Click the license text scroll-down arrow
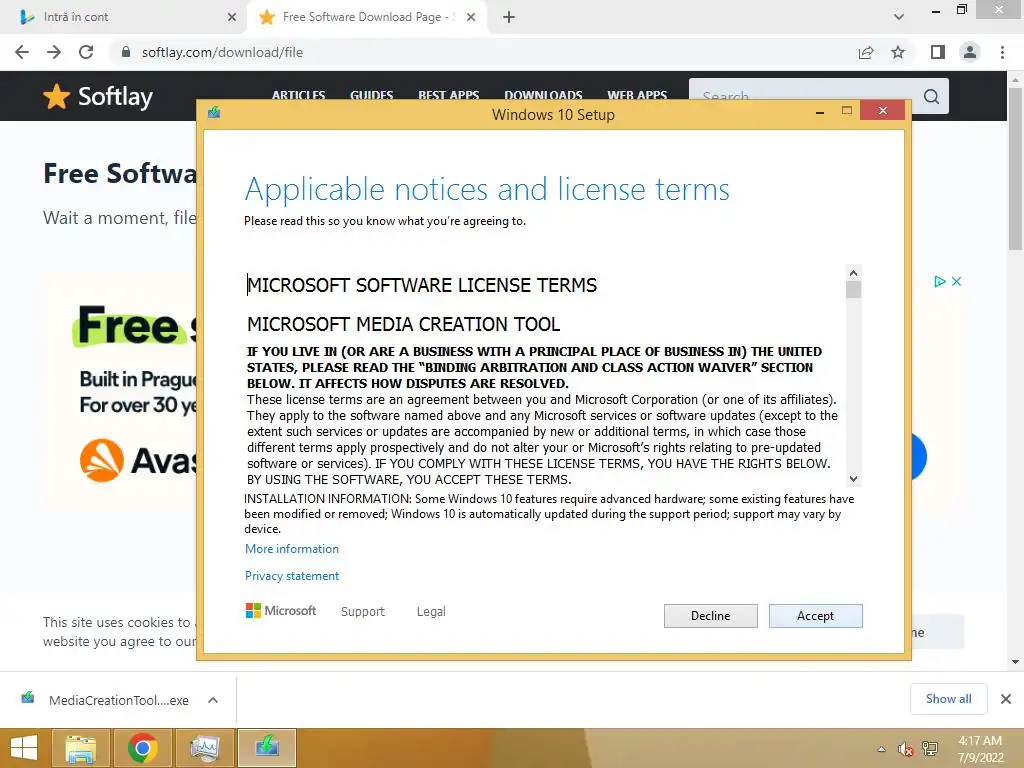 [853, 479]
